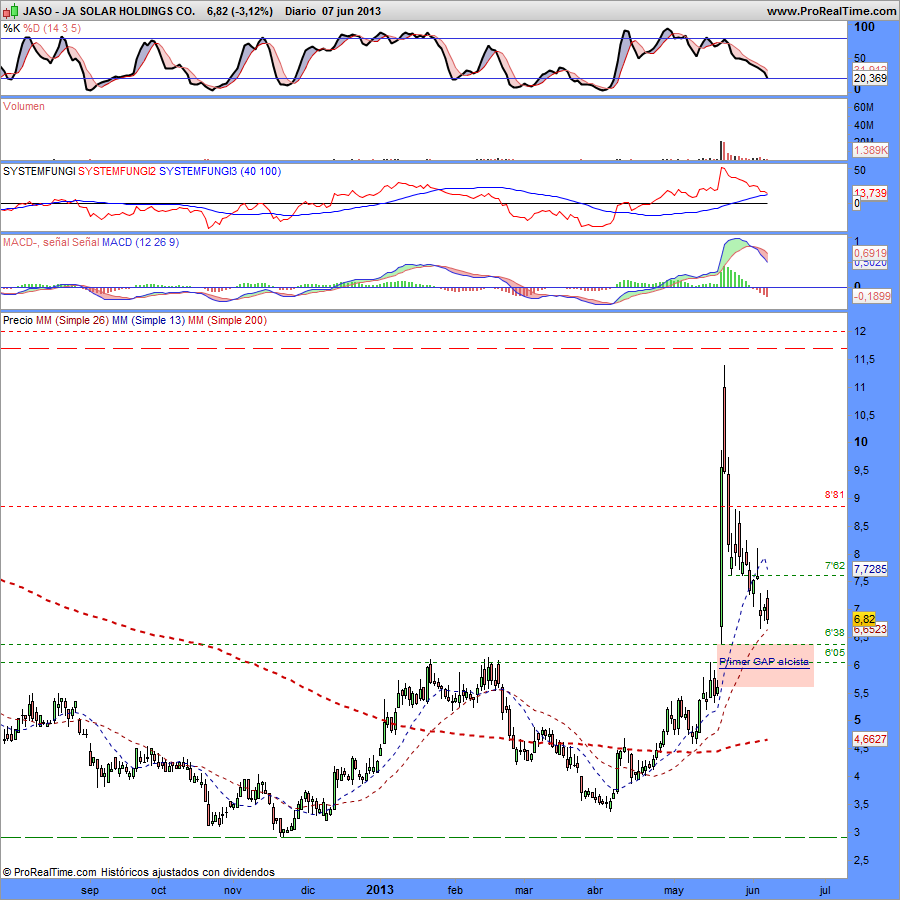Click the green support label 7'62
The image size is (900, 900).
click(835, 565)
